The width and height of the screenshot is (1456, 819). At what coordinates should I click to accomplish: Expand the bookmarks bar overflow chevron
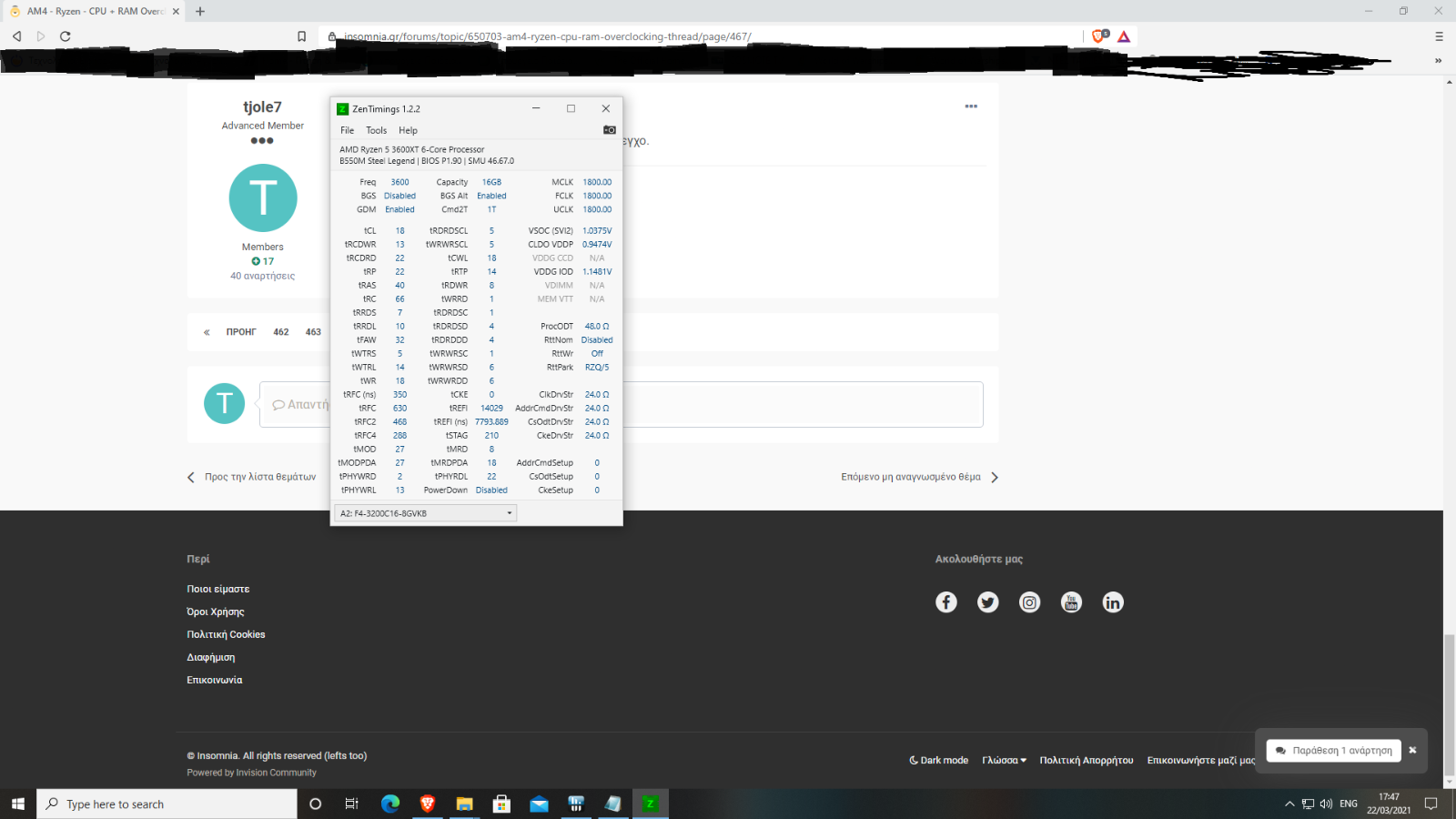click(1438, 61)
